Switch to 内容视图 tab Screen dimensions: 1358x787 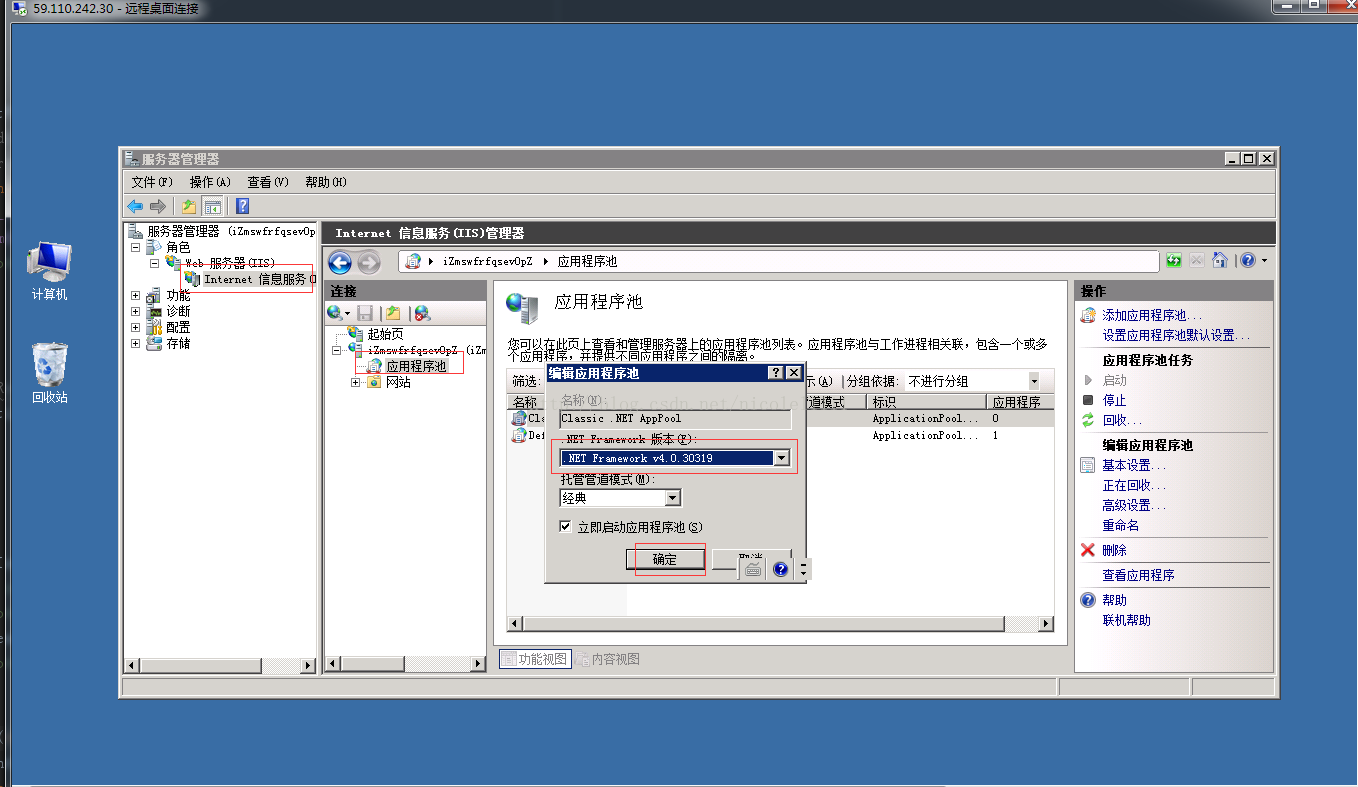608,659
